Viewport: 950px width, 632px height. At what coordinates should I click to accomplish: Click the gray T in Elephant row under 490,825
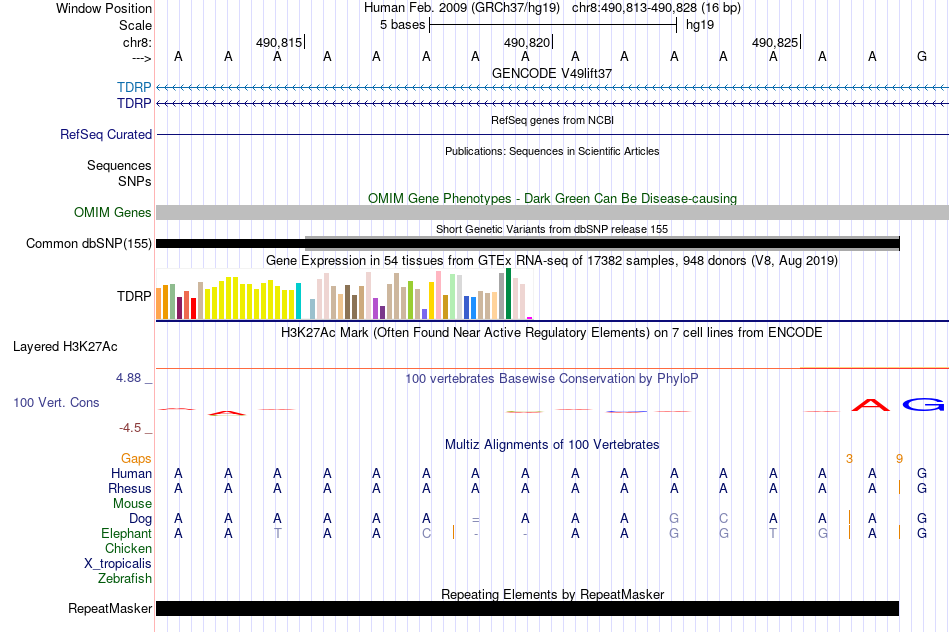pyautogui.click(x=773, y=533)
